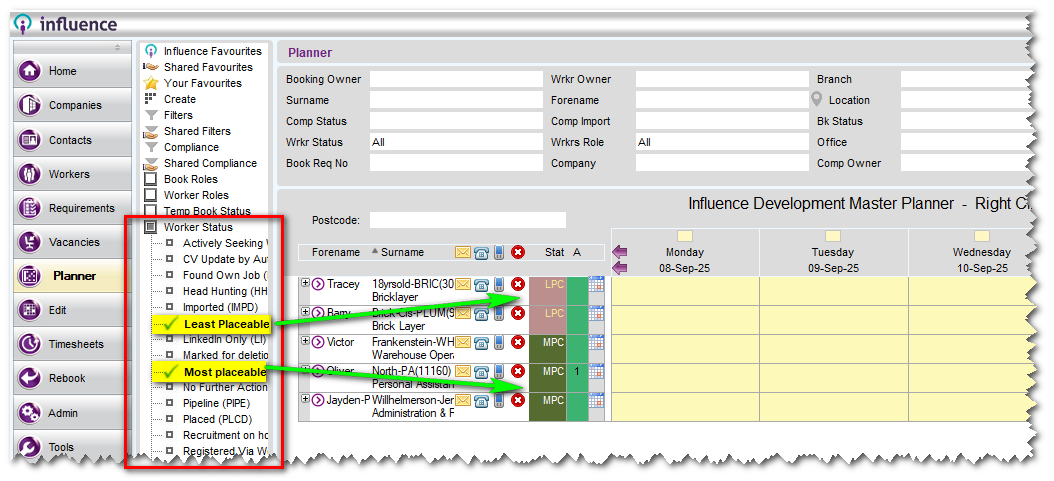Click the red X icon on Tracey's row
Screen dimensions: 1054x481
coord(518,284)
